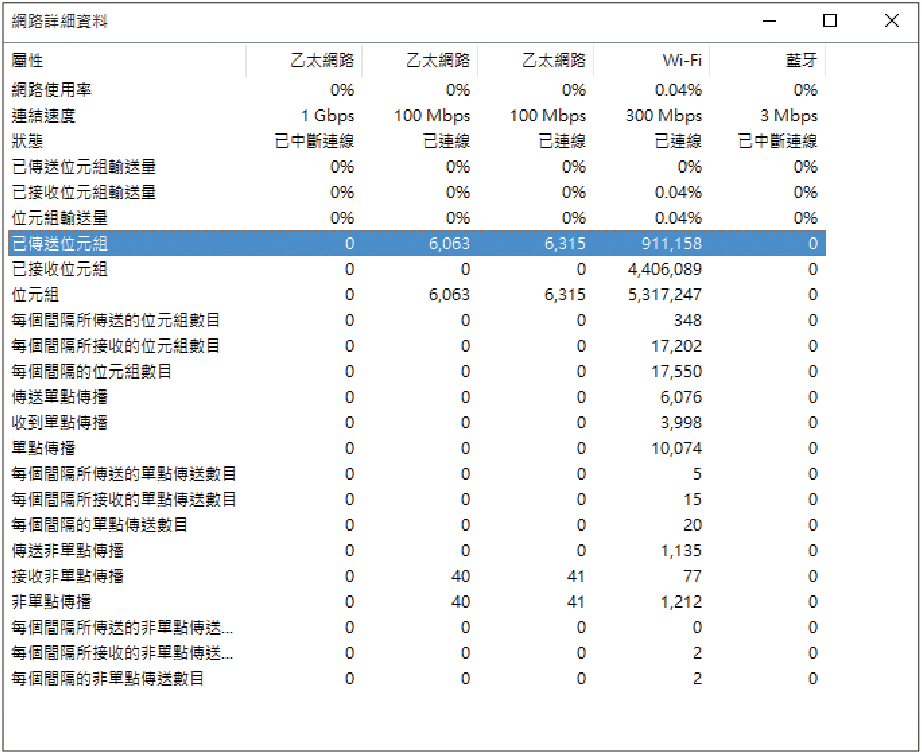This screenshot has height=755, width=922.
Task: Close the 網路詳細資料 window
Action: coord(891,21)
